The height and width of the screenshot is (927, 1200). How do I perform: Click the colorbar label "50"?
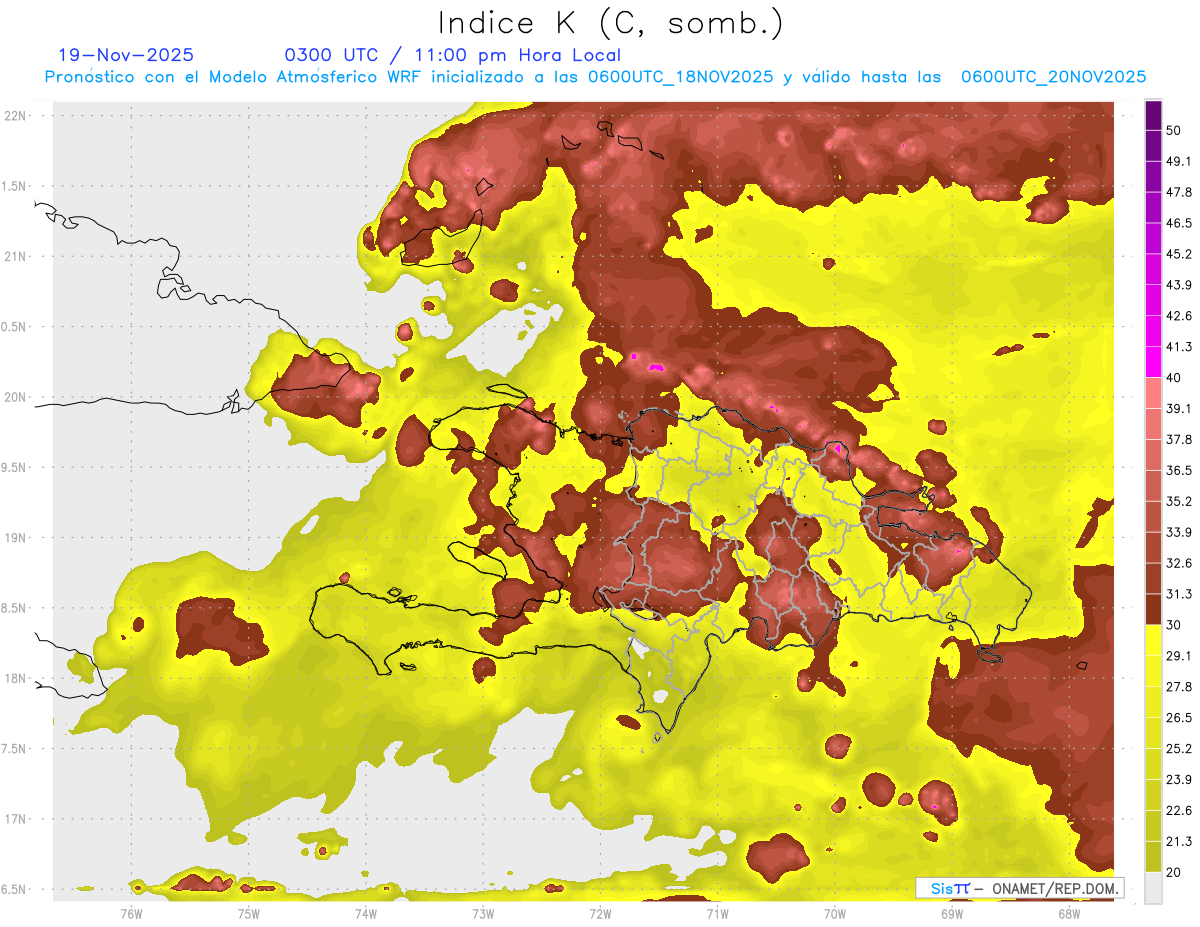pos(1174,130)
